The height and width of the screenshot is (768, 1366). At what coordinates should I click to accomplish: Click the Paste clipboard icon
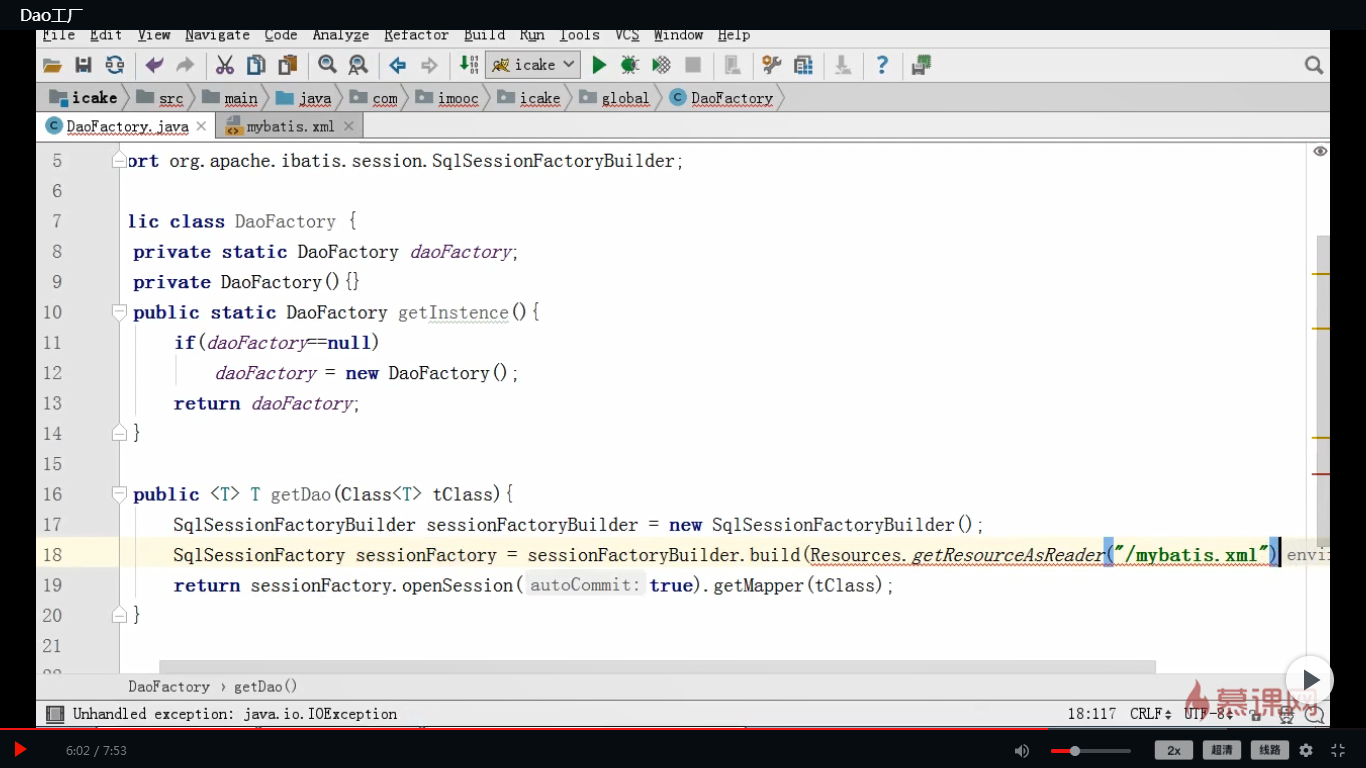(x=288, y=65)
